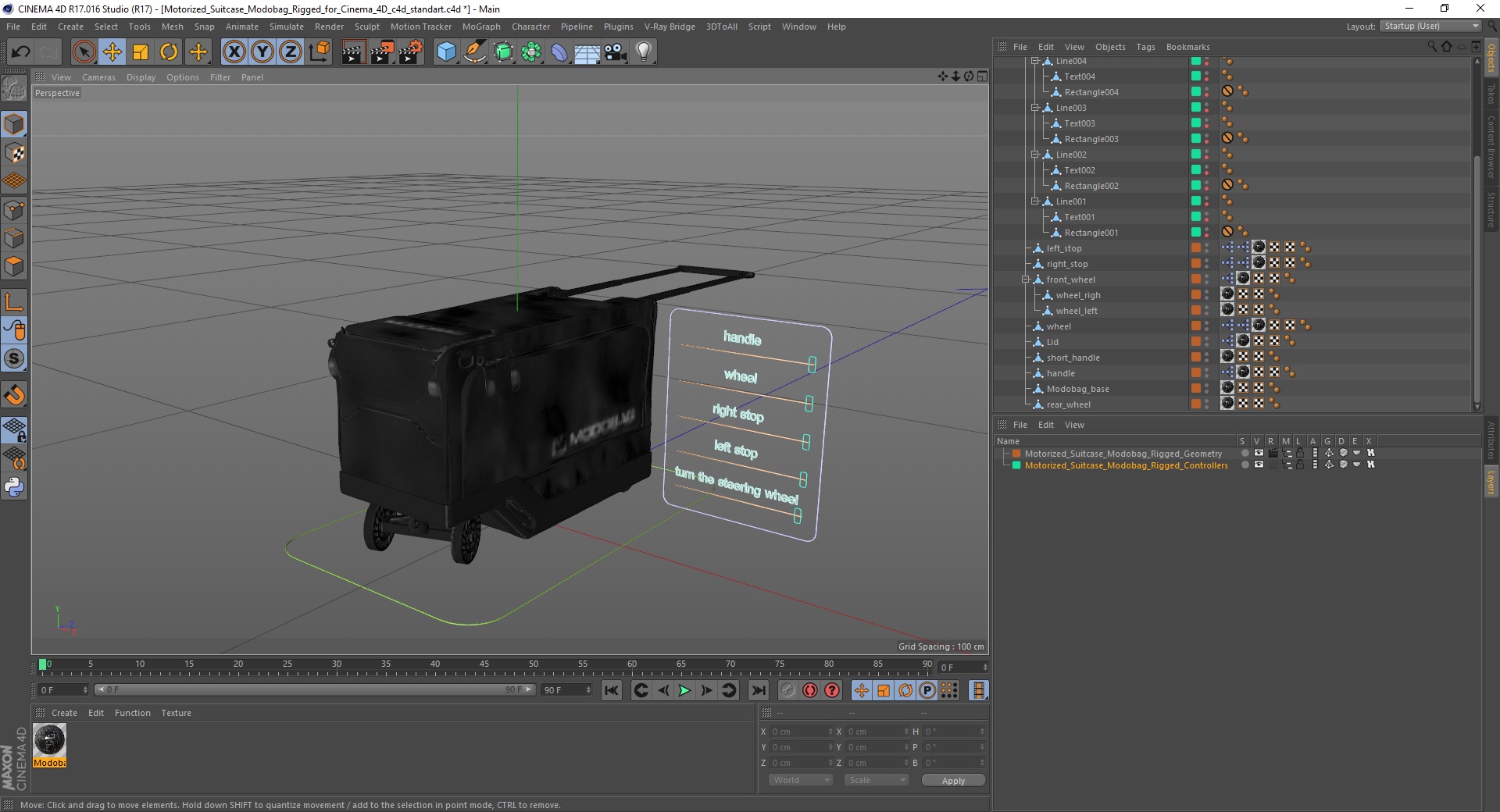Open the Simulate menu

click(x=287, y=27)
